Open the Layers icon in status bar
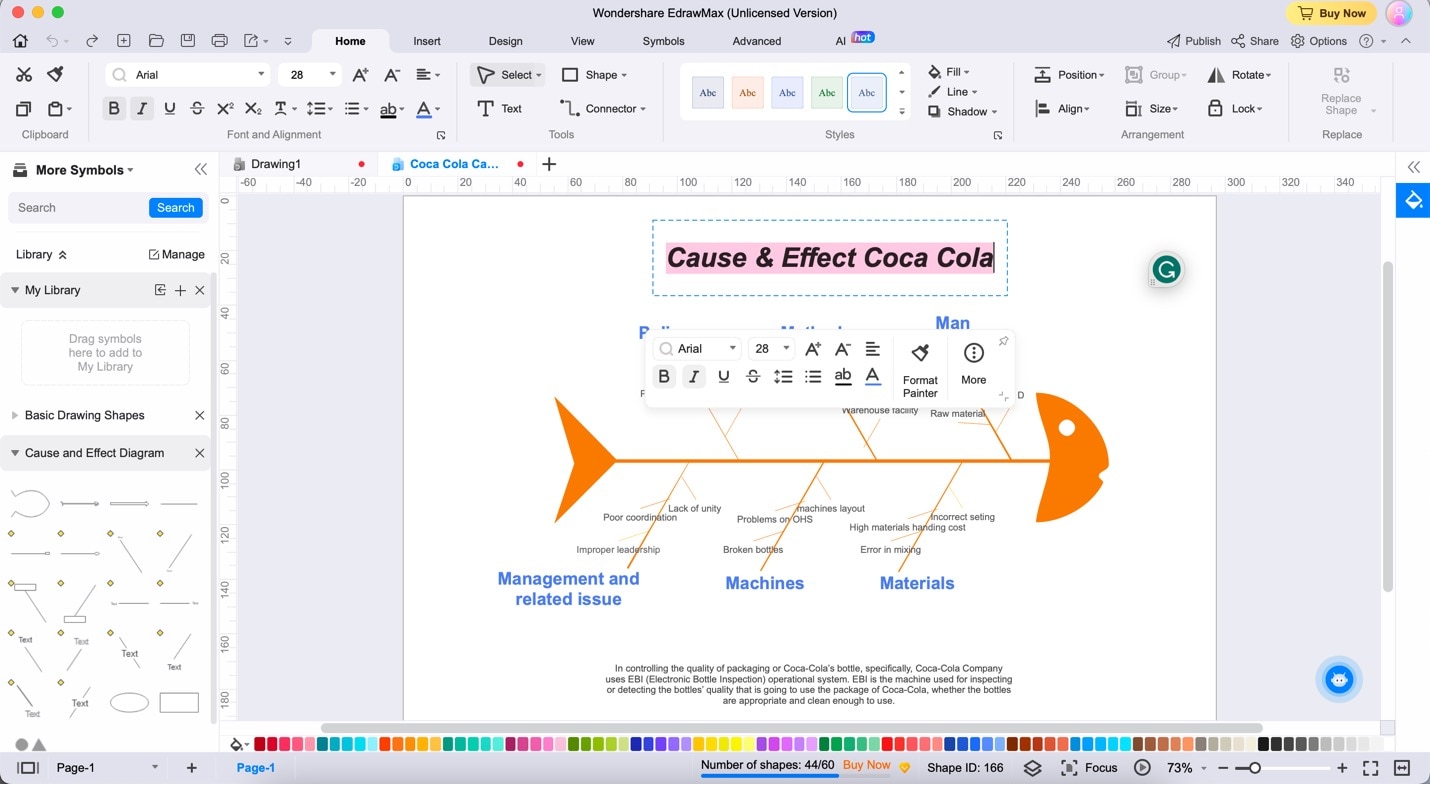 coord(1033,767)
